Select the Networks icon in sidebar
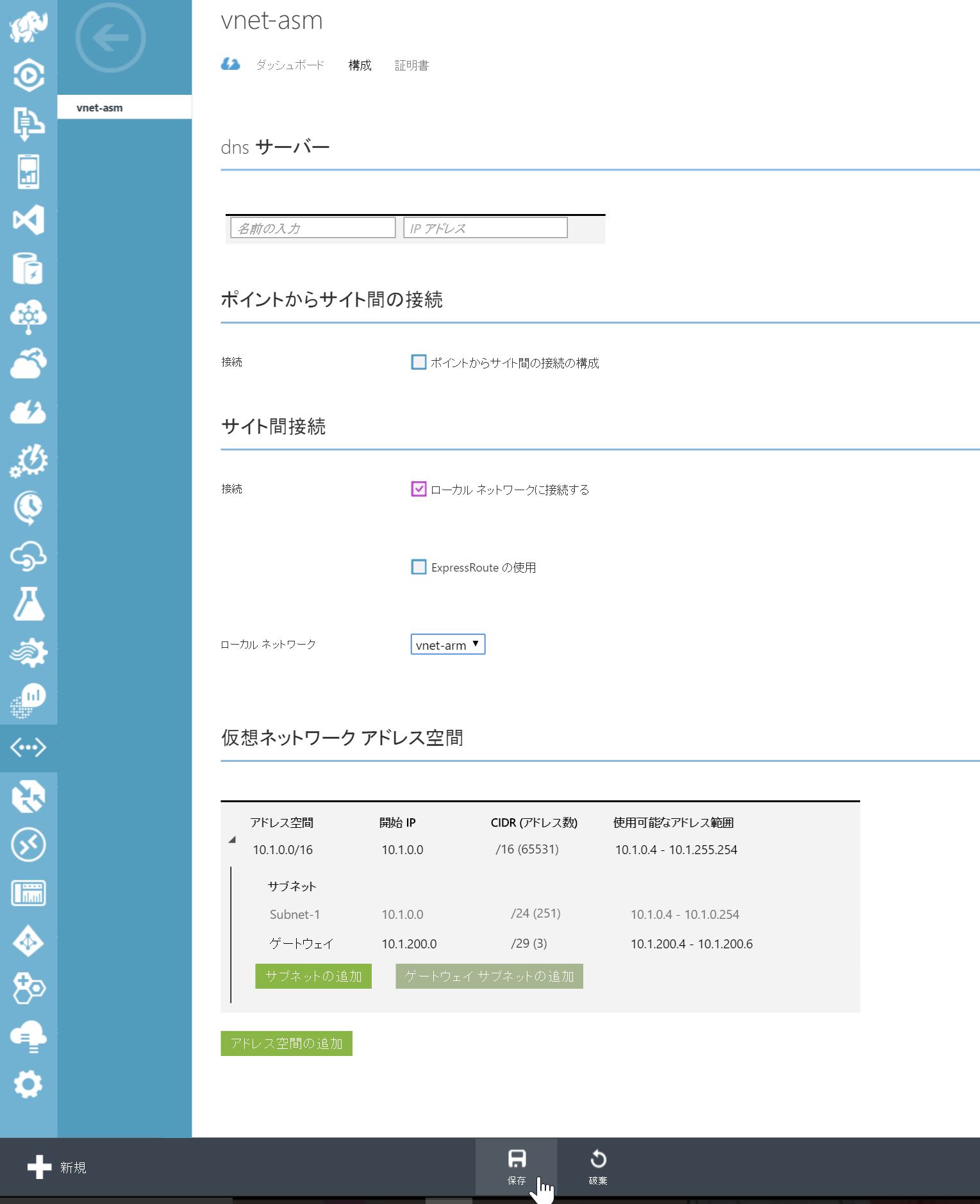 [28, 747]
